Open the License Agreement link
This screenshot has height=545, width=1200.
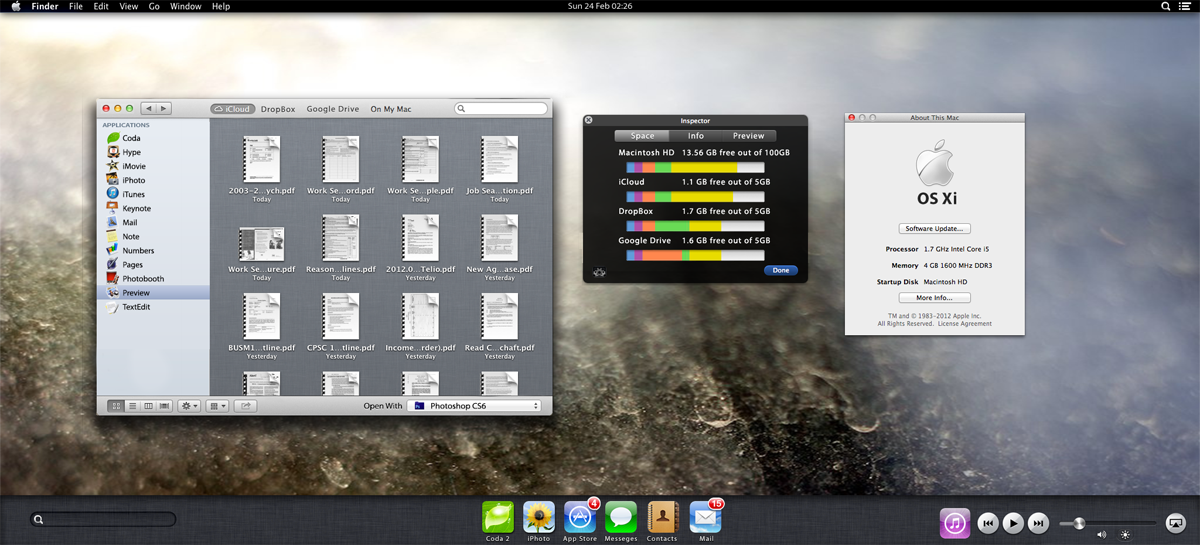coord(965,324)
